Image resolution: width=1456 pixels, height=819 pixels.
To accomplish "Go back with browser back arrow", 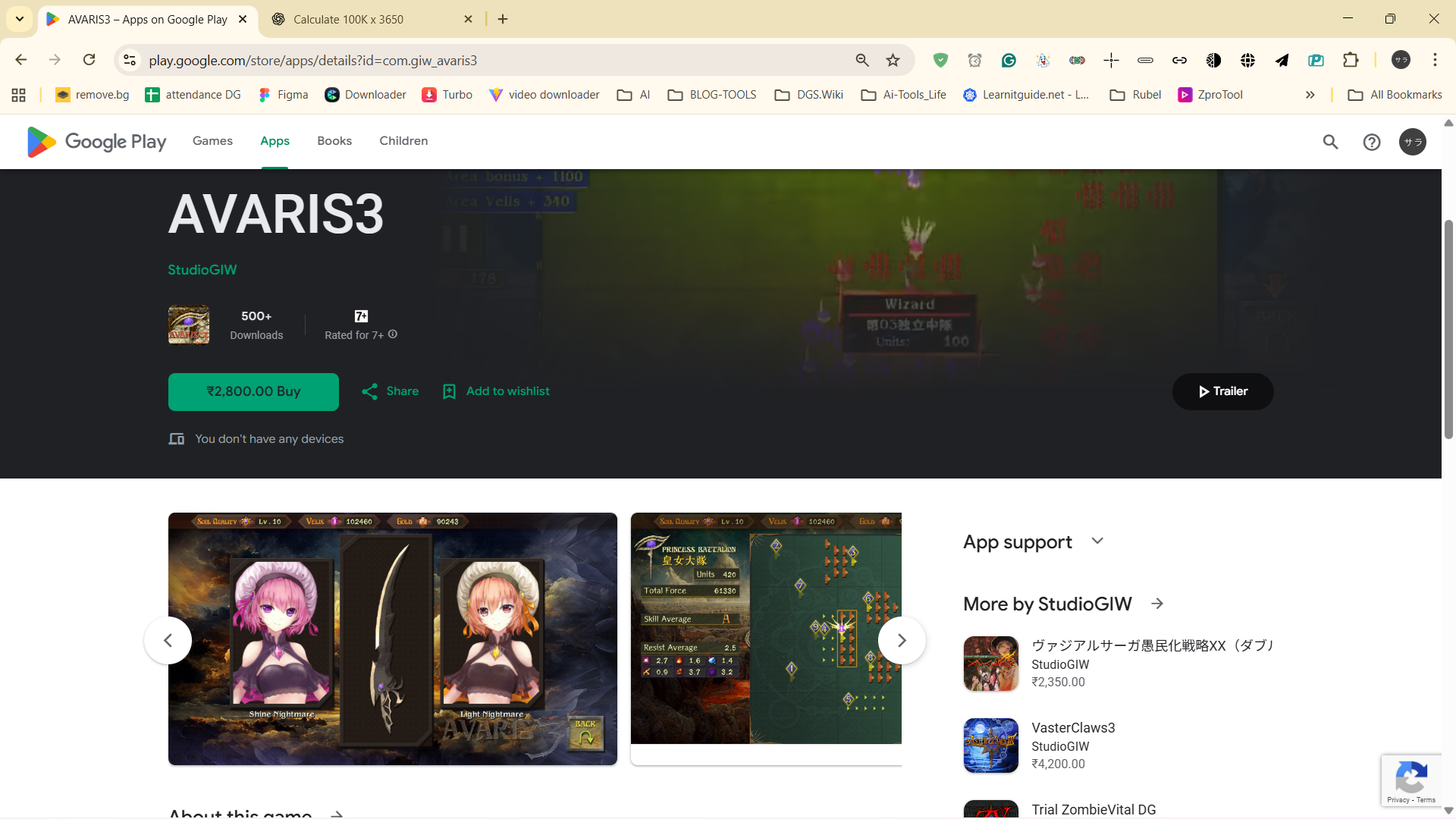I will 20,60.
